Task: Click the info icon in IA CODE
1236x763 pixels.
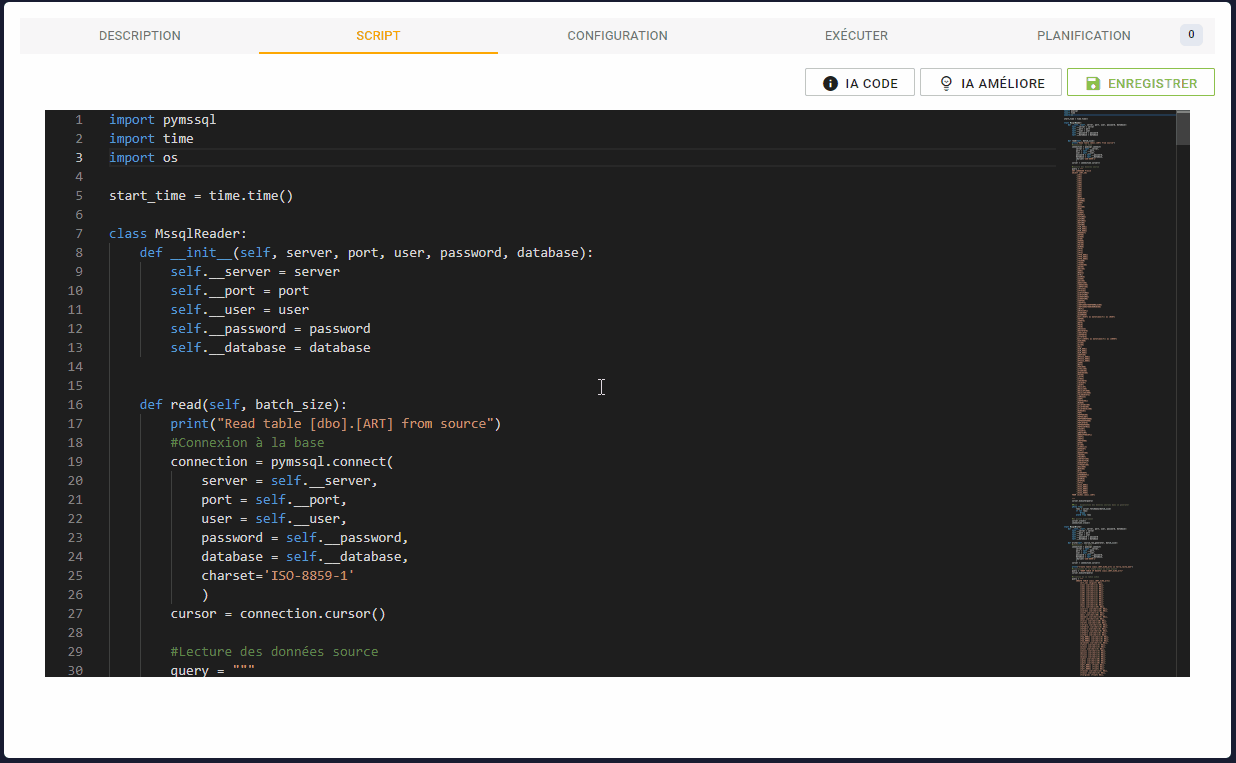Action: (x=830, y=83)
